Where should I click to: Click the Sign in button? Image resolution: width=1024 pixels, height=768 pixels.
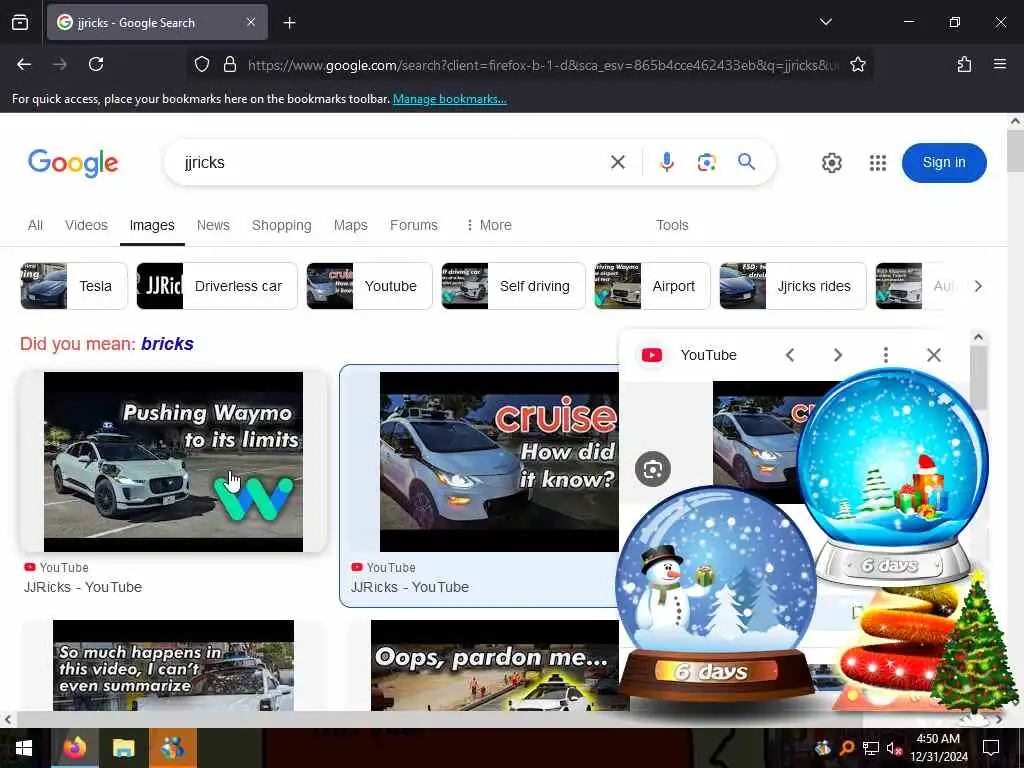[x=944, y=163]
